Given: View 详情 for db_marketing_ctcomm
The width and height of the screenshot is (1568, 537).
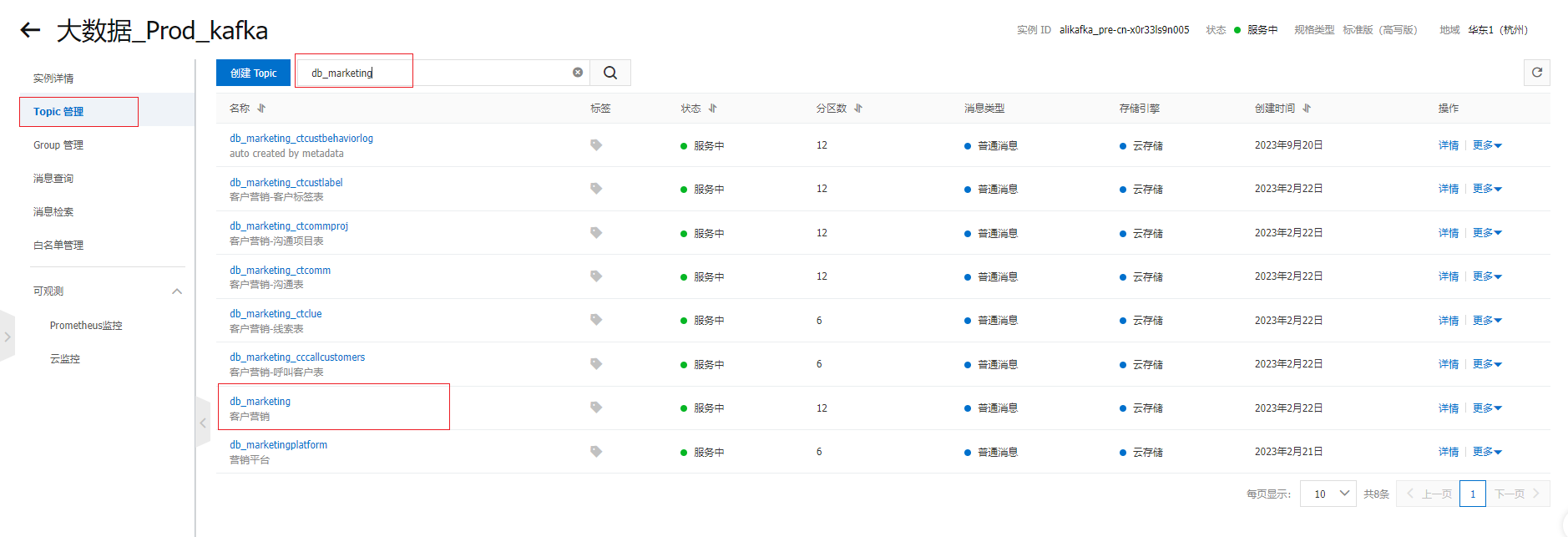Looking at the screenshot, I should (x=1449, y=276).
